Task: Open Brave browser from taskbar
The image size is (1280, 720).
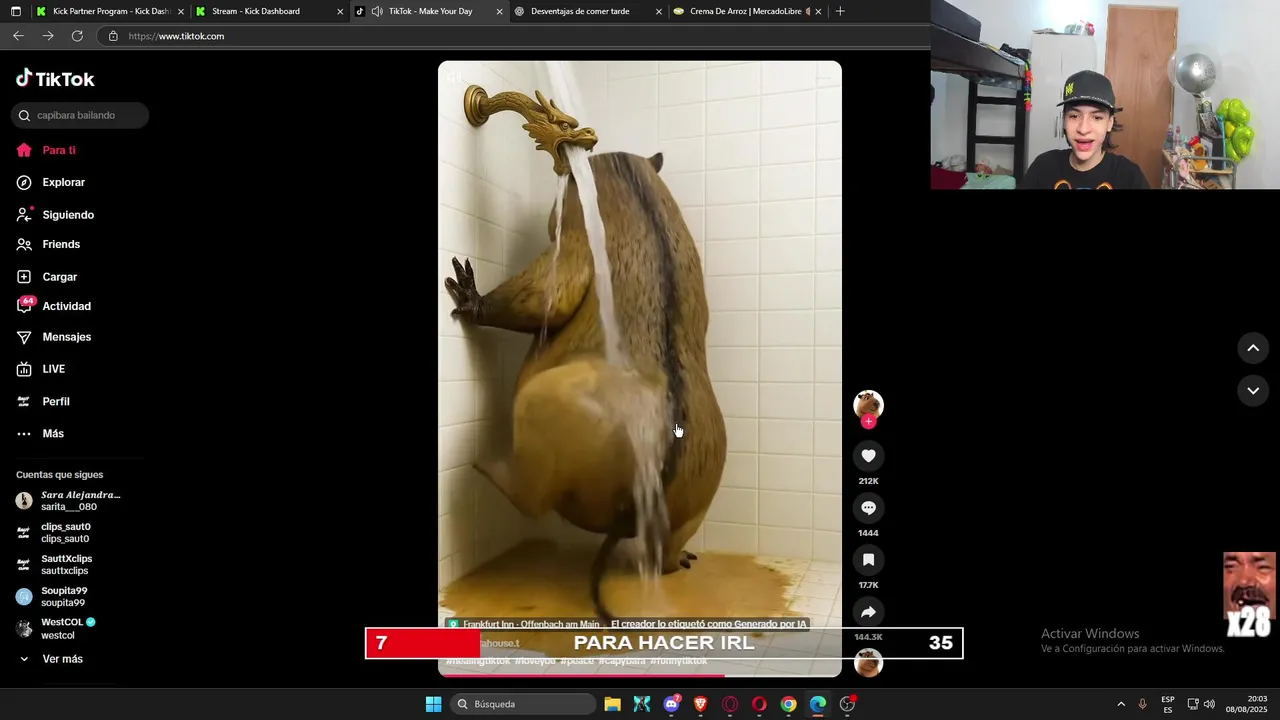Action: tap(701, 704)
